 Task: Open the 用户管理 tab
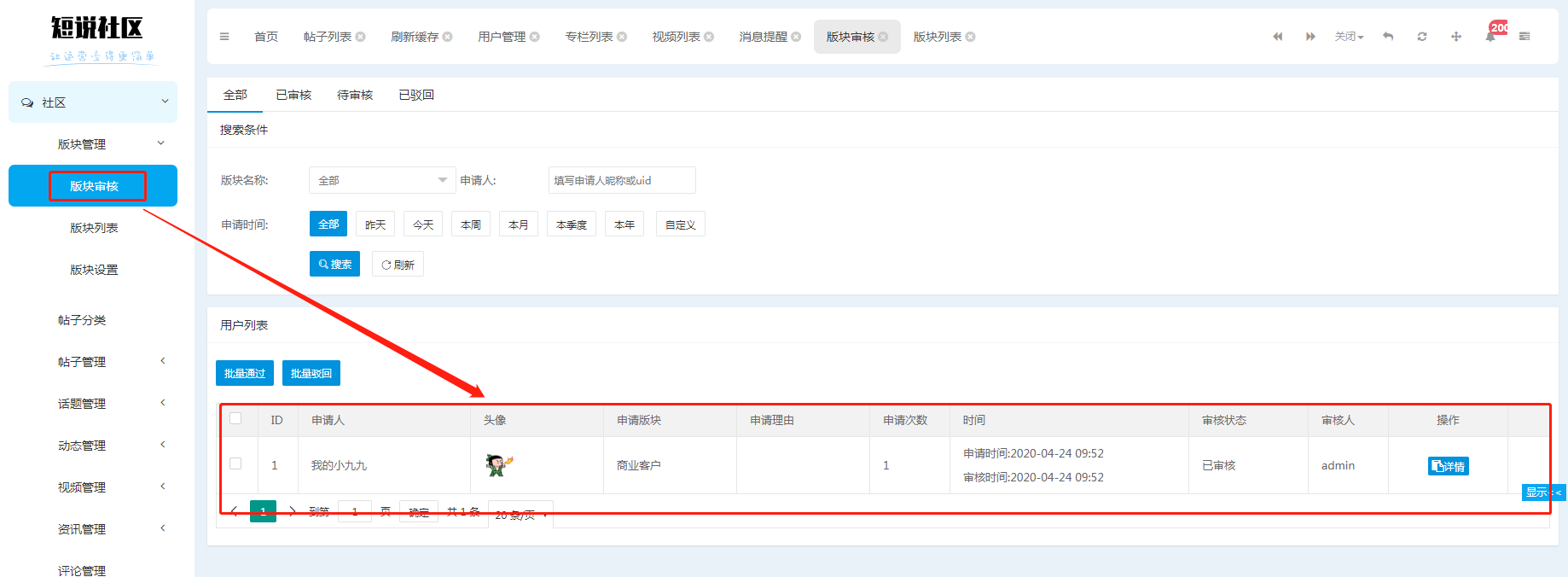coord(502,37)
